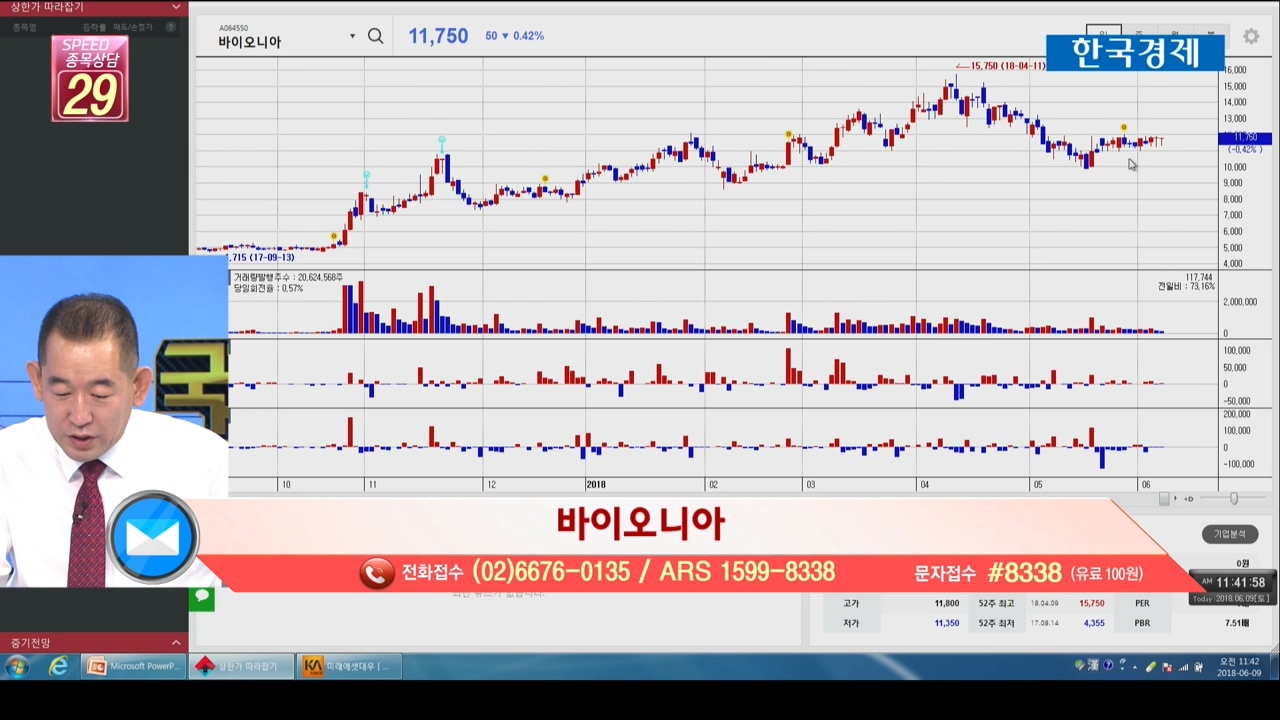This screenshot has width=1280, height=720.
Task: Show hidden system tray icons
Action: (x=1135, y=667)
